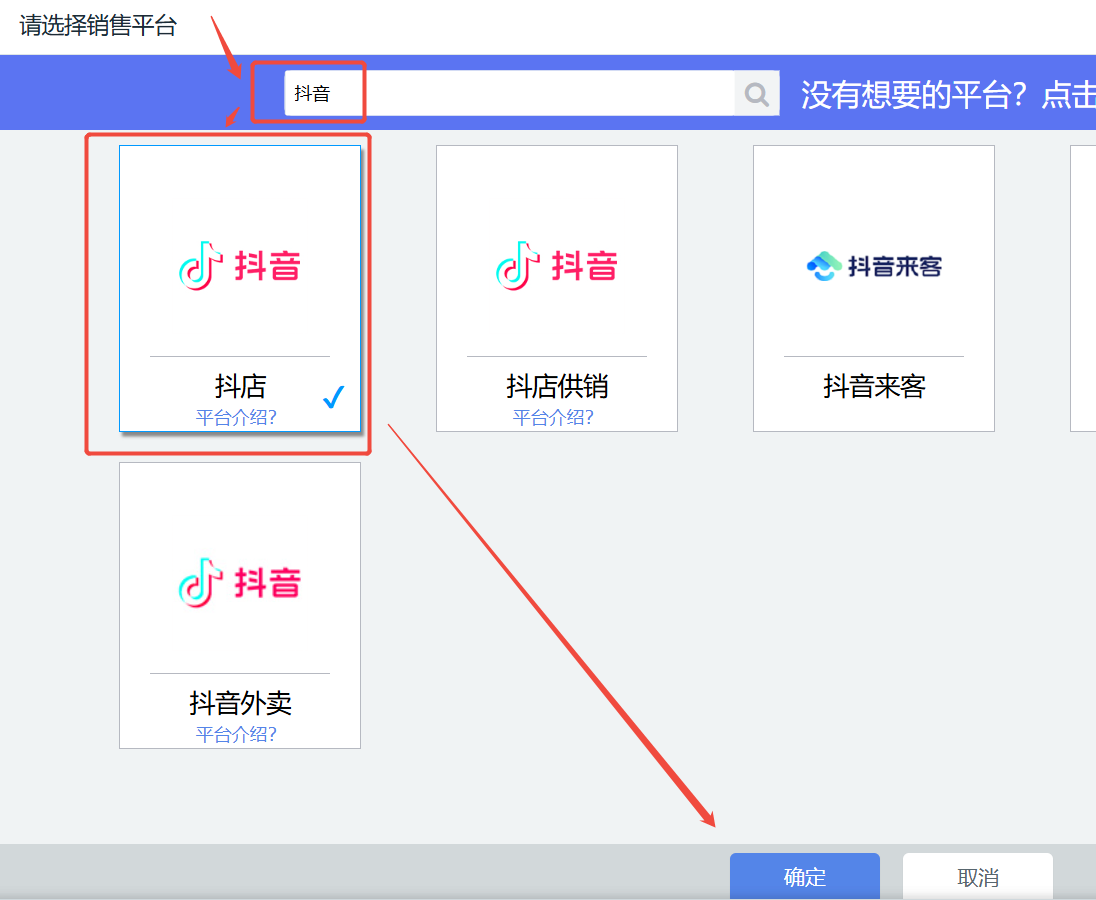This screenshot has width=1096, height=900.
Task: Click the search field containing 抖音
Action: click(510, 93)
